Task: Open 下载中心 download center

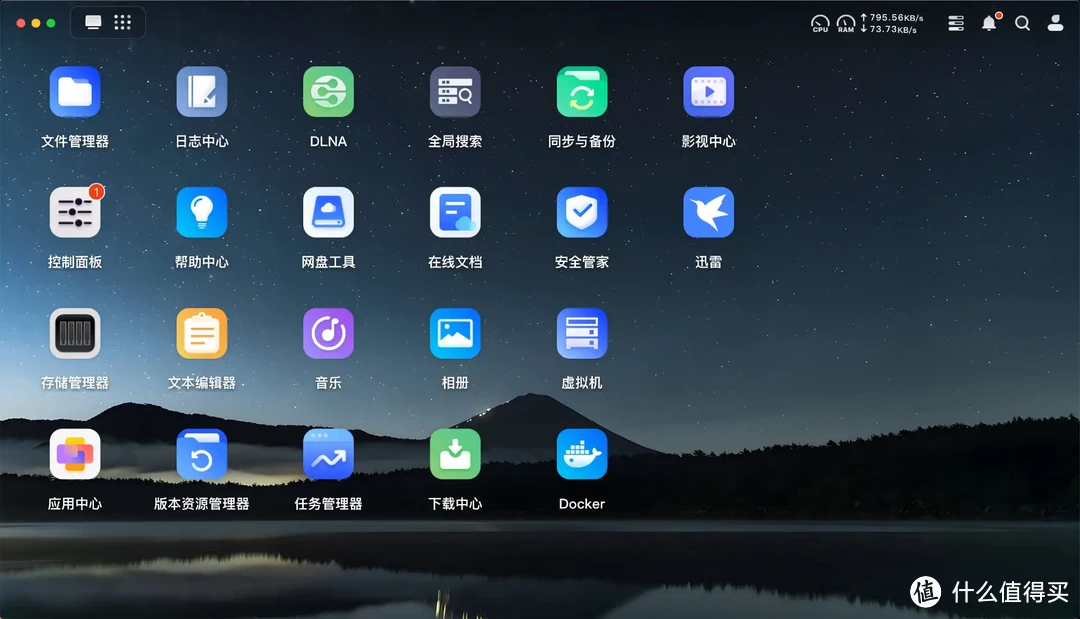Action: coord(455,454)
